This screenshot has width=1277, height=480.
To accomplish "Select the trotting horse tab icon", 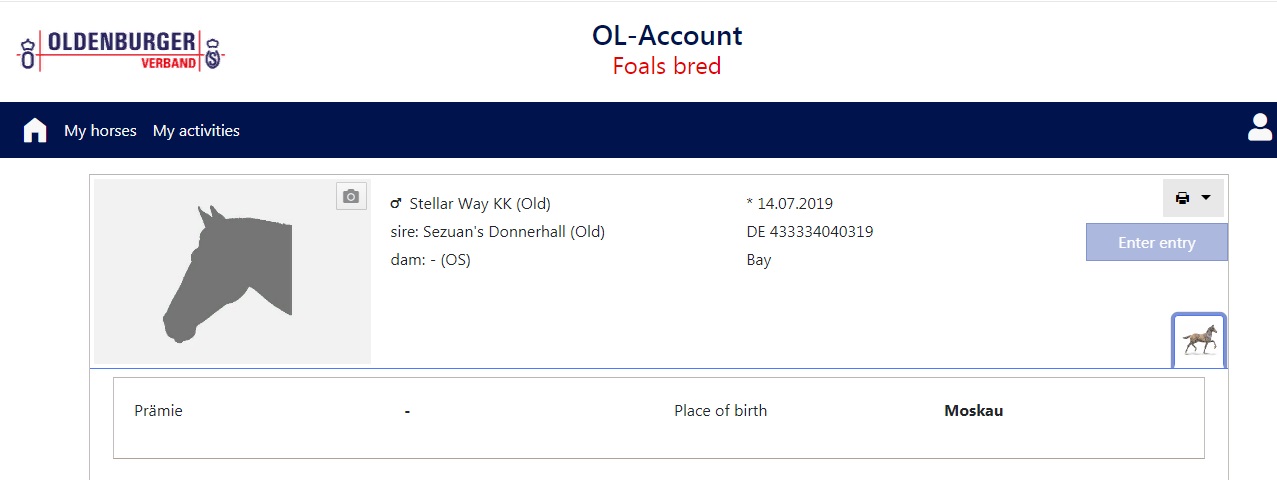I will [x=1199, y=340].
